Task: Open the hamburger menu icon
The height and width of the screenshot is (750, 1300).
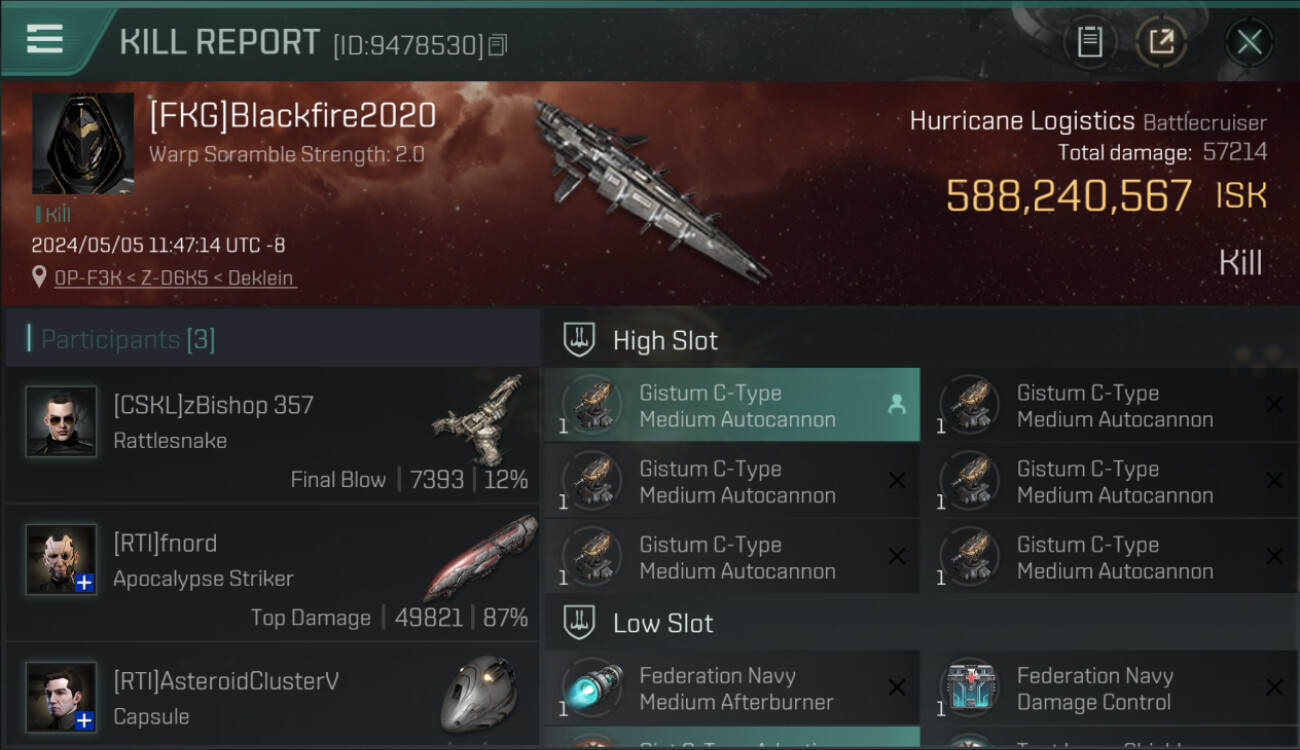Action: pos(45,39)
